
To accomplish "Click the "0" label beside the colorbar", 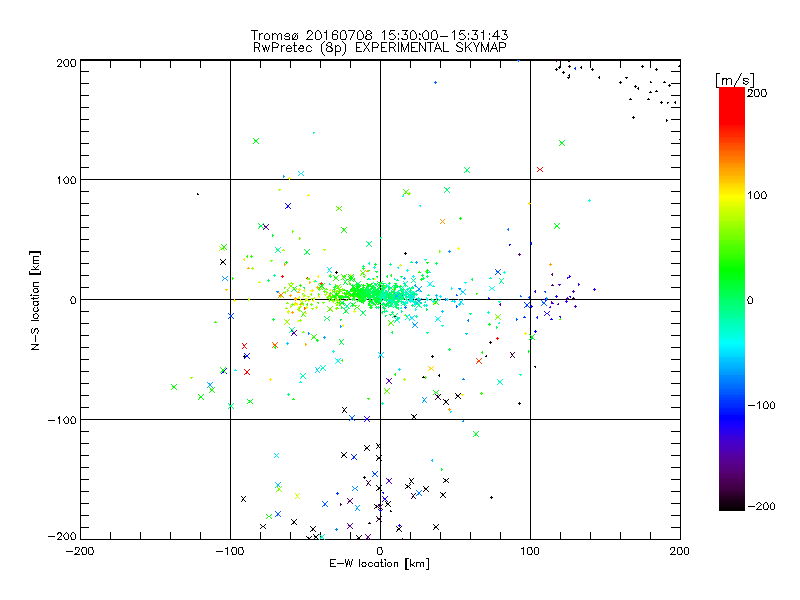I will click(x=750, y=300).
